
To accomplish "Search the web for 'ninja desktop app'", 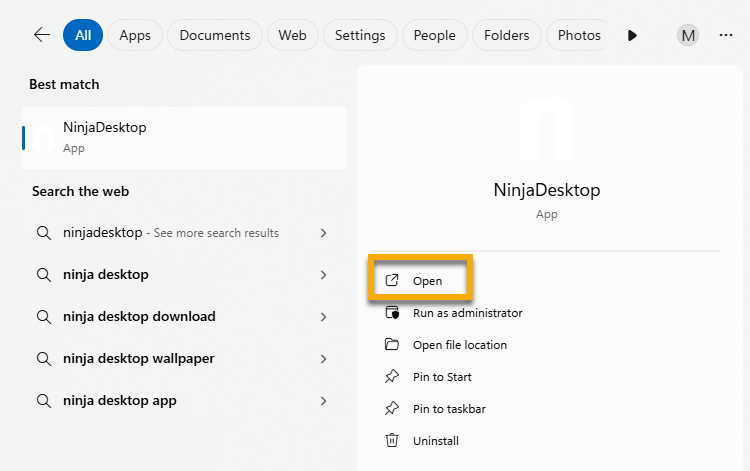I will coord(120,401).
